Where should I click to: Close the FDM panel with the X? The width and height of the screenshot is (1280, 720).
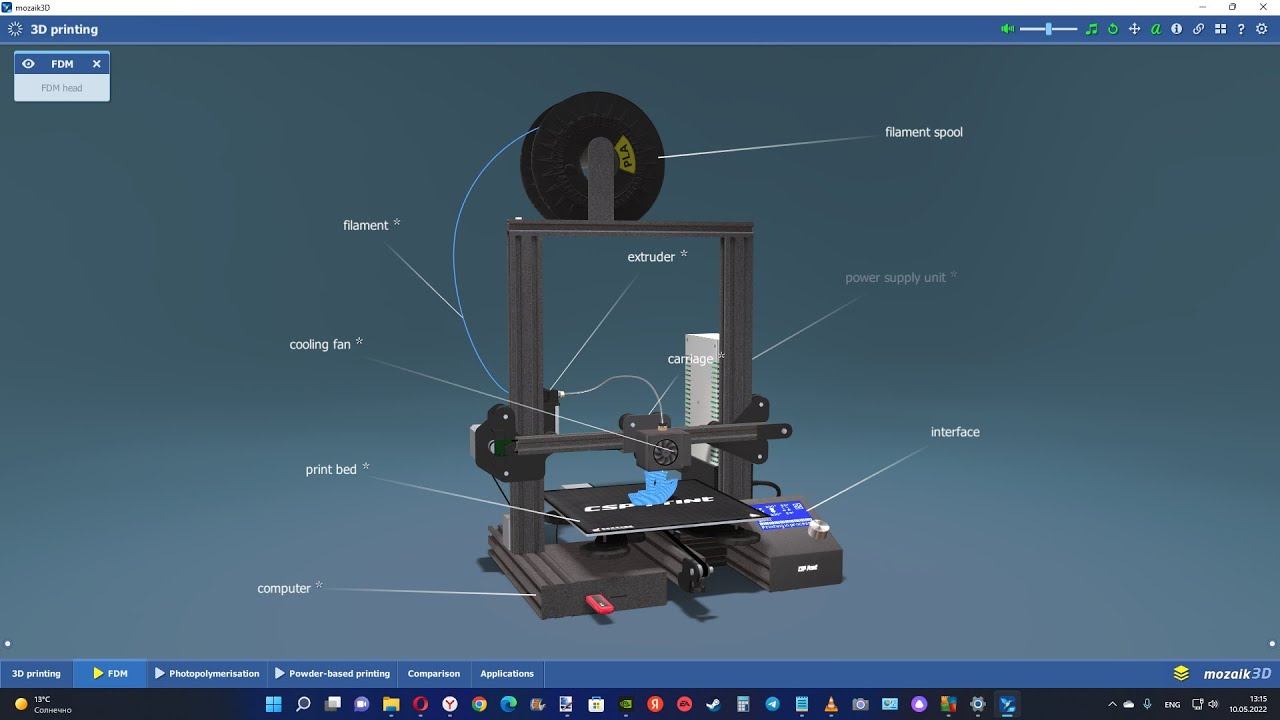[97, 63]
